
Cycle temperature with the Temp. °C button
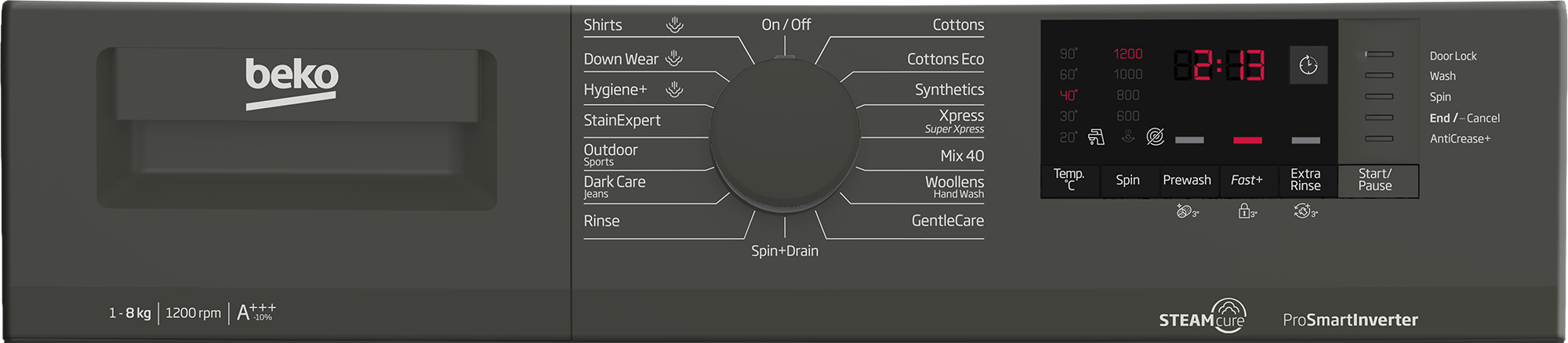(x=1069, y=180)
